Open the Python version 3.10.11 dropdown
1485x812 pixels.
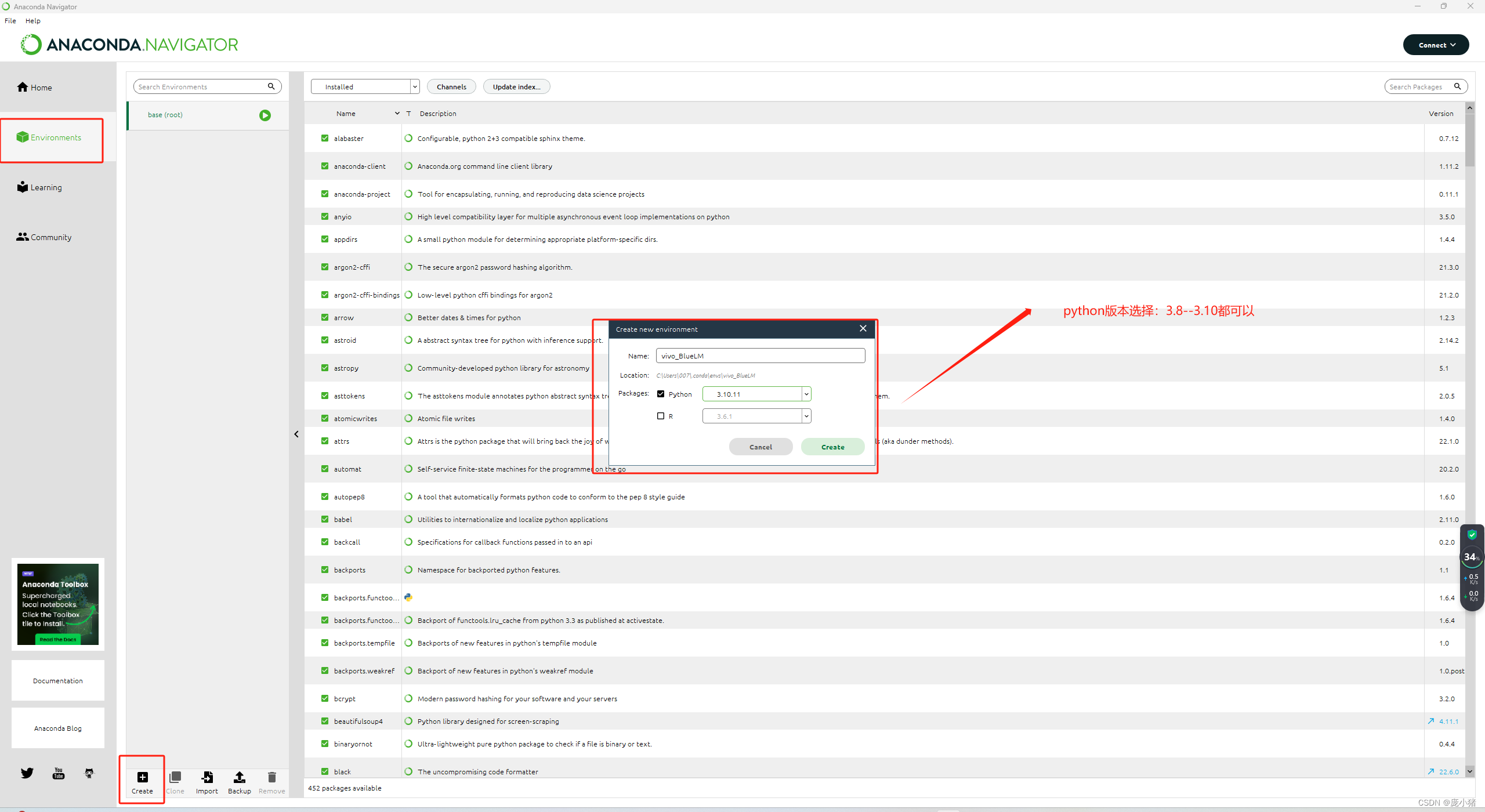tap(806, 394)
